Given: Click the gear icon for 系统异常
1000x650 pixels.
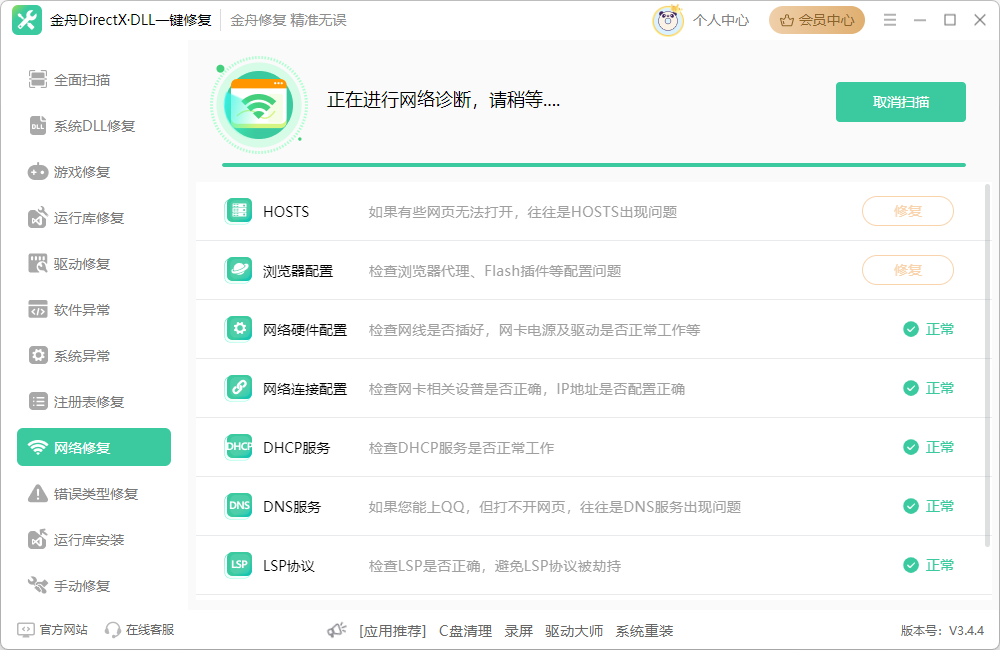Looking at the screenshot, I should 38,355.
